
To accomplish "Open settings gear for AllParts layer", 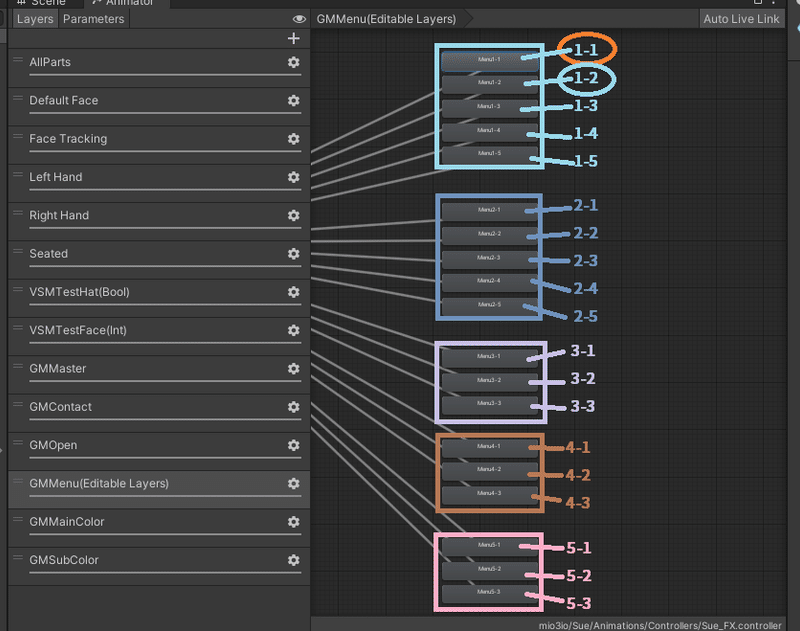I will click(293, 62).
